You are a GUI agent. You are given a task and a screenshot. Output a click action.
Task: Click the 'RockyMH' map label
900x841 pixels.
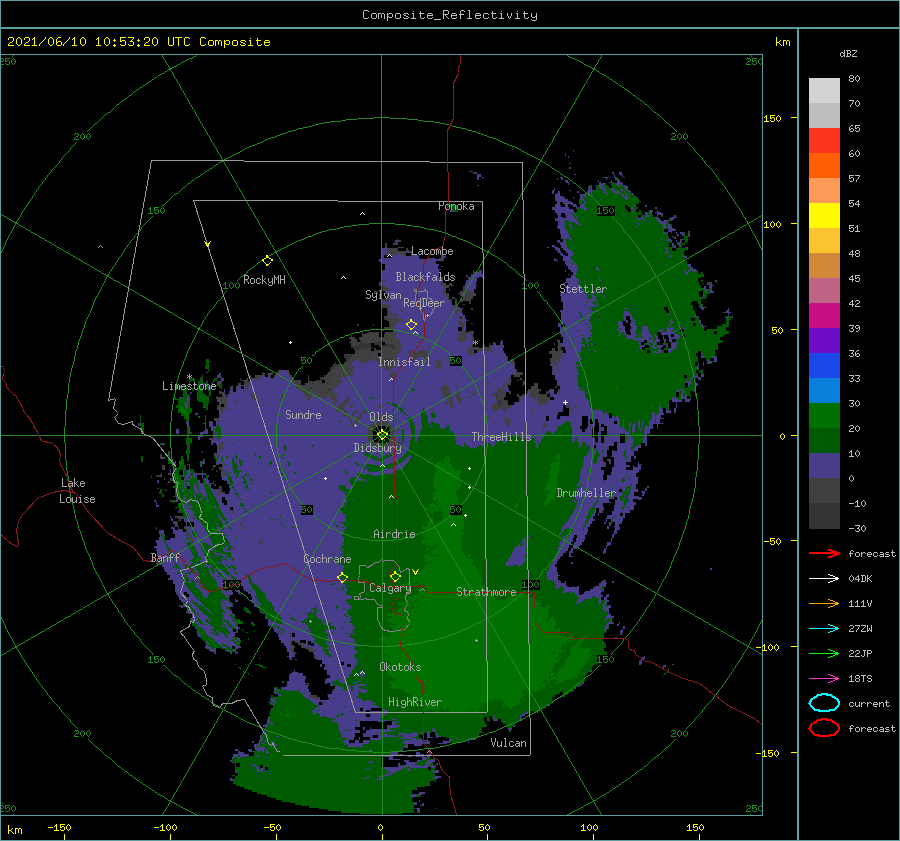point(264,280)
